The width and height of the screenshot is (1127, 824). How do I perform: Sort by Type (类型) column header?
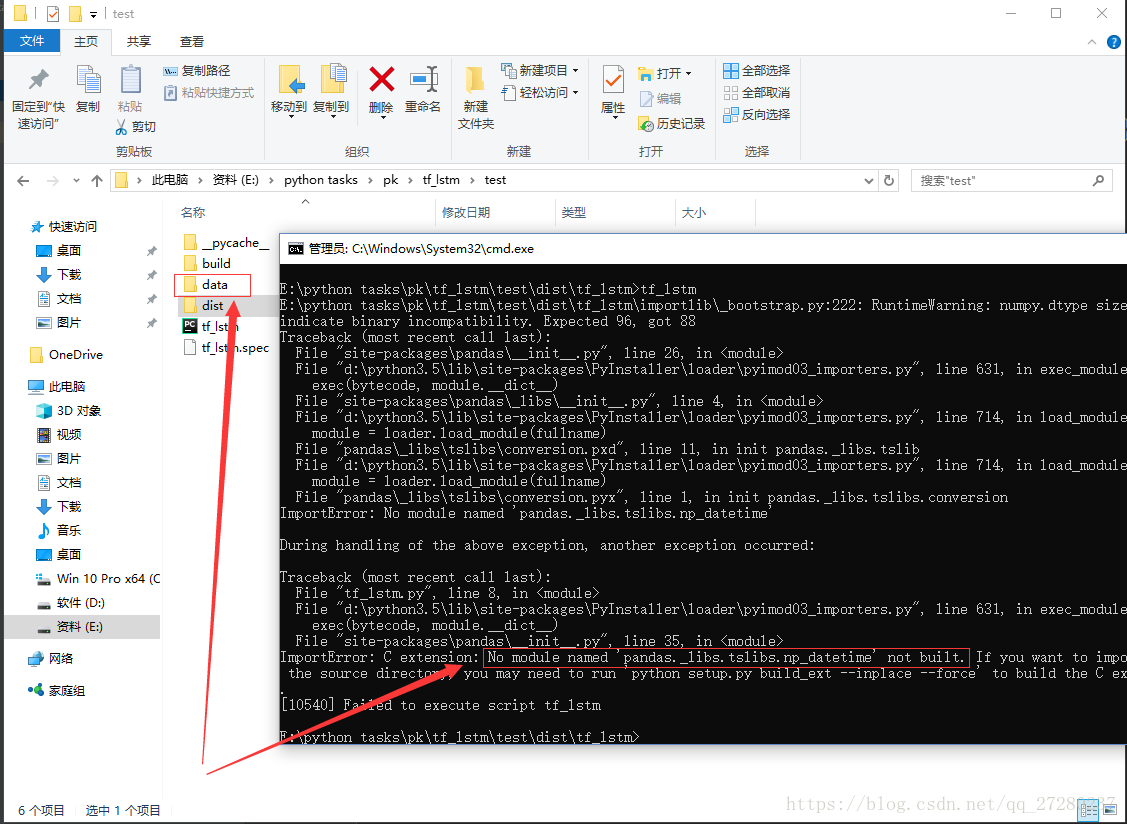coord(574,213)
